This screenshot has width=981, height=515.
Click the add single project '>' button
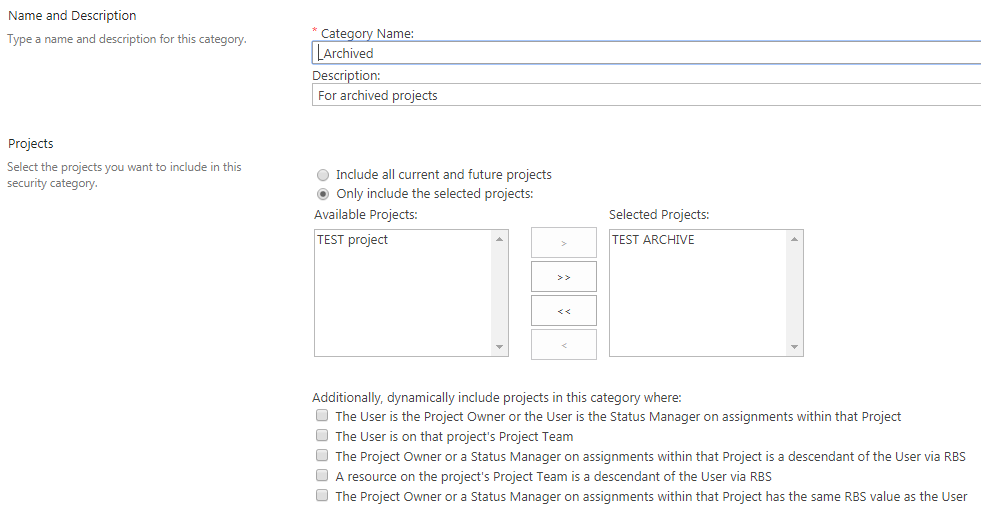(563, 243)
